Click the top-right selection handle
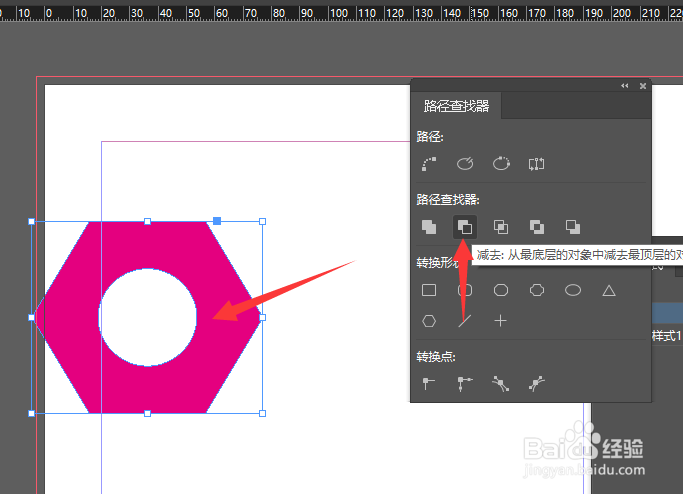The width and height of the screenshot is (683, 494). pyautogui.click(x=262, y=221)
